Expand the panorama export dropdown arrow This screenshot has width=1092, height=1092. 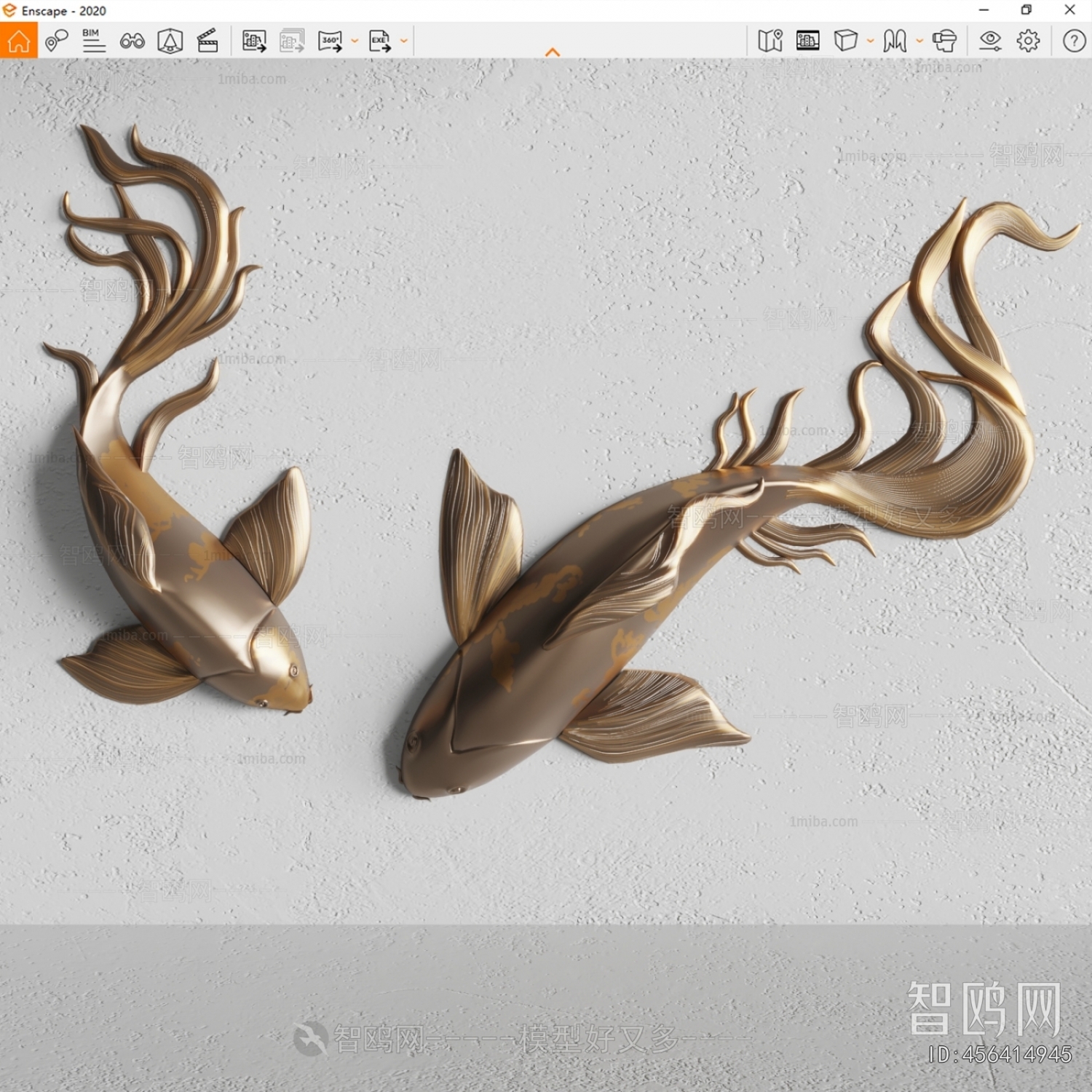pyautogui.click(x=355, y=41)
